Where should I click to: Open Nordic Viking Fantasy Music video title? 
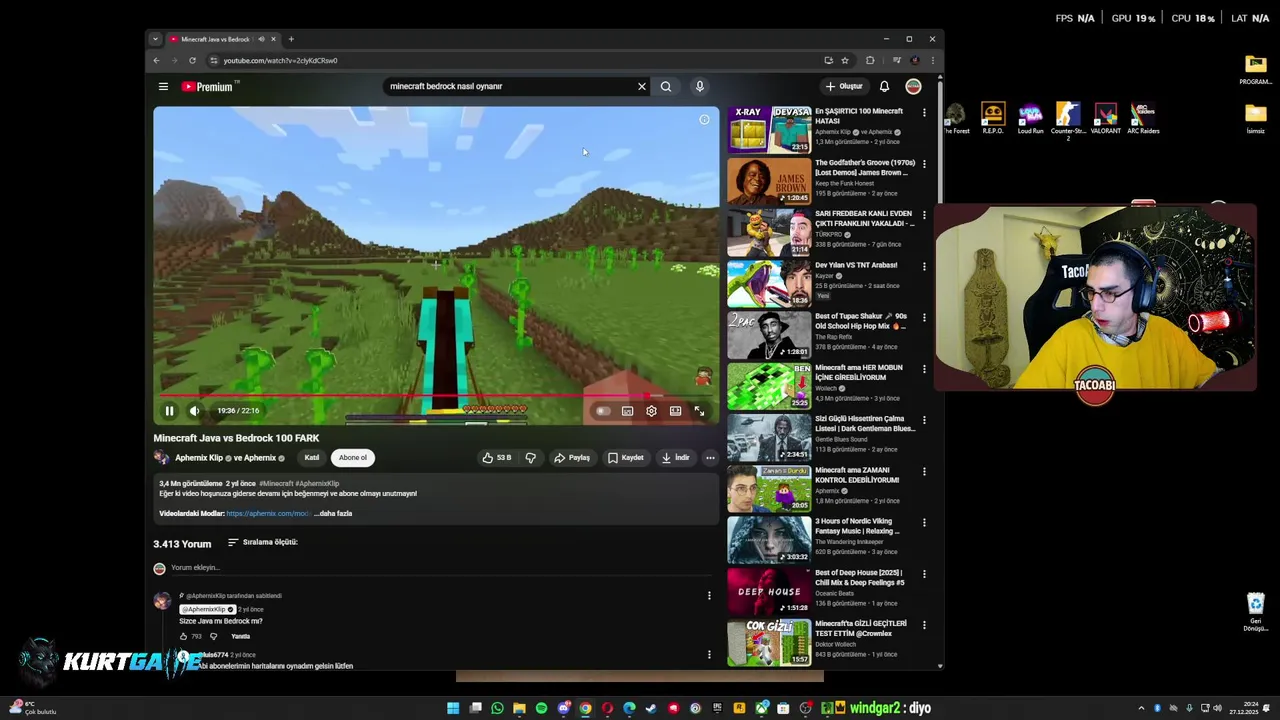point(860,526)
